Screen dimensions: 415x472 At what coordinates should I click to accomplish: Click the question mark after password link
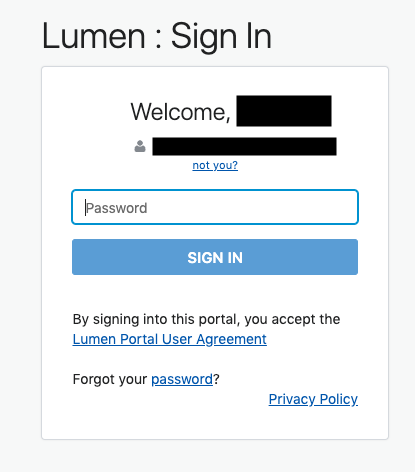[x=216, y=379]
